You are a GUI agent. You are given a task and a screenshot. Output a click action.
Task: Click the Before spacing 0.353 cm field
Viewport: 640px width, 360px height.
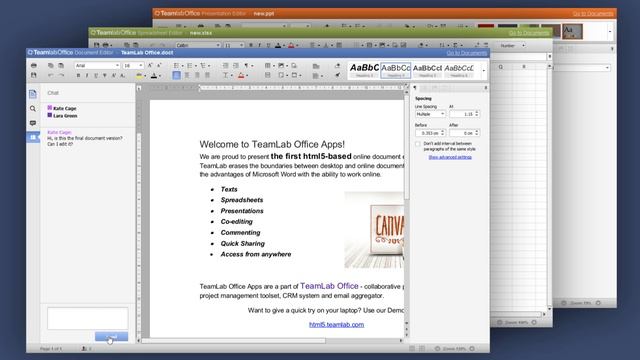(430, 133)
